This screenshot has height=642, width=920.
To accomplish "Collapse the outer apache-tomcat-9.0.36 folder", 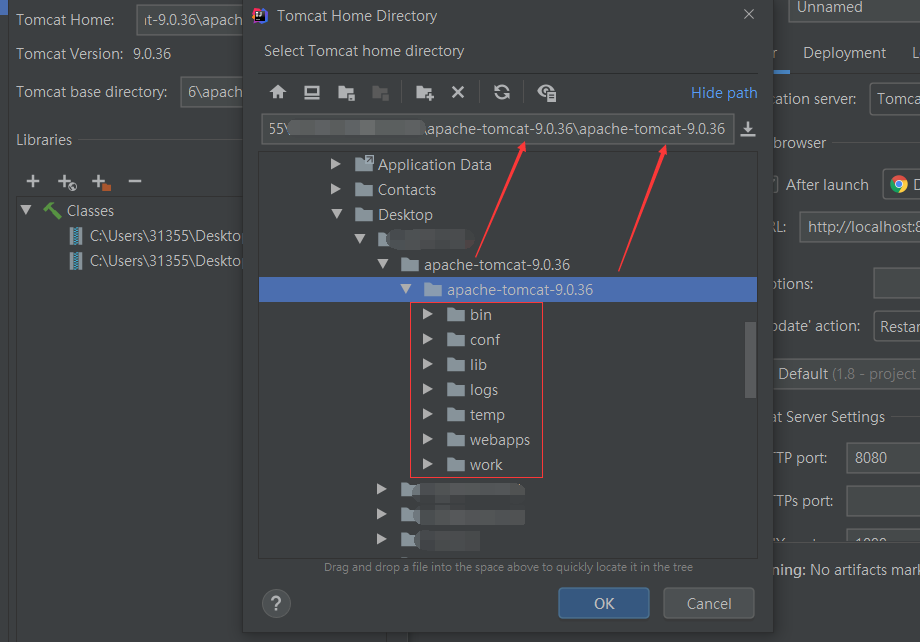I will 383,264.
